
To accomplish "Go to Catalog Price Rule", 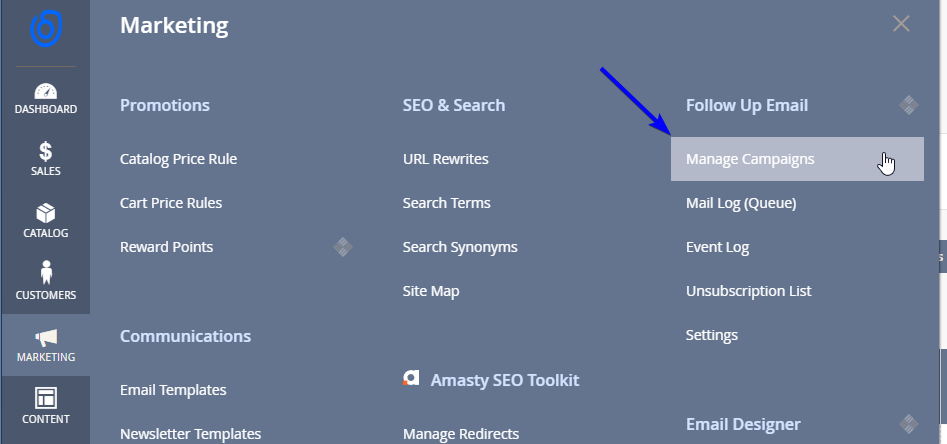I will (x=178, y=159).
